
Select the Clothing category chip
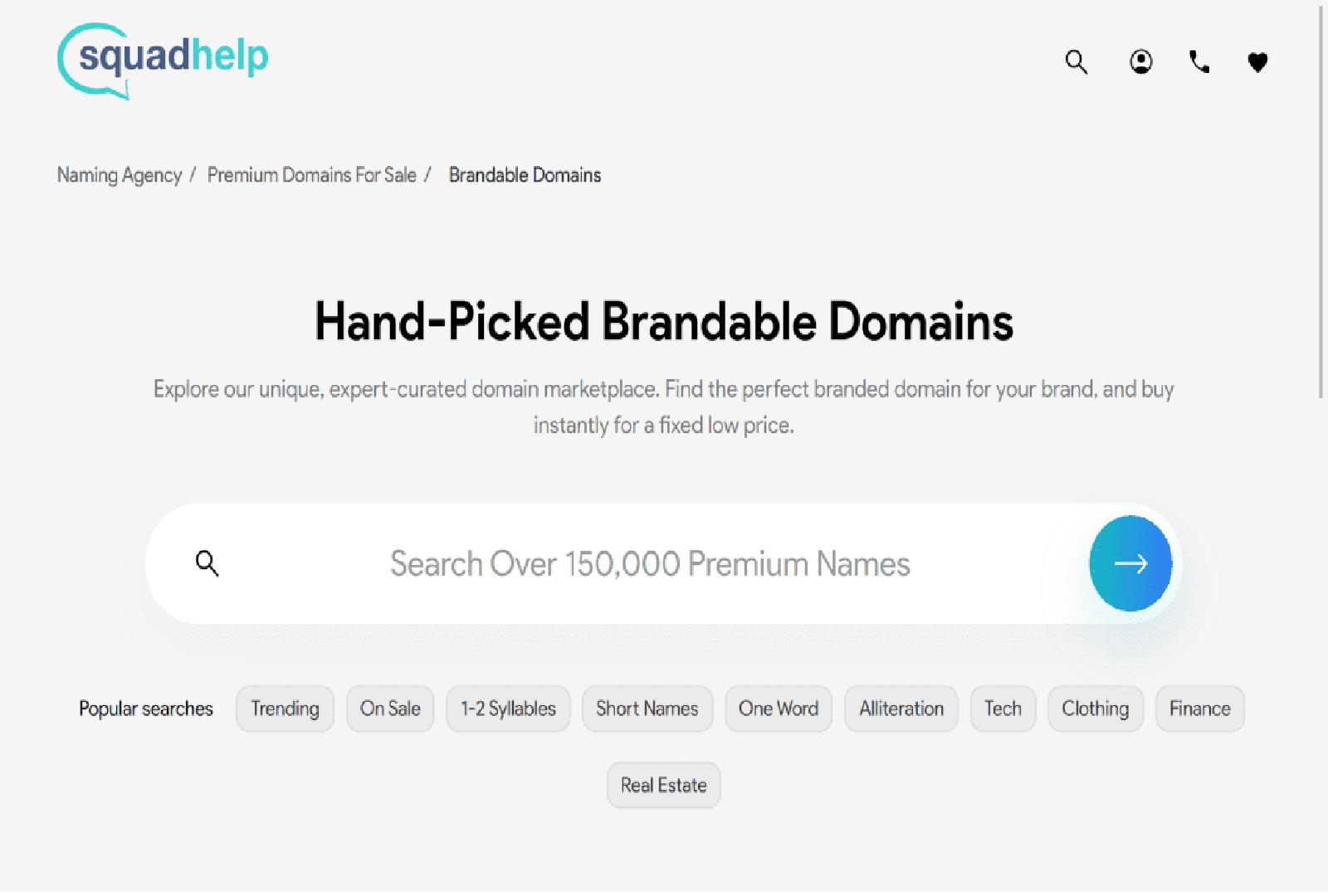click(1096, 709)
